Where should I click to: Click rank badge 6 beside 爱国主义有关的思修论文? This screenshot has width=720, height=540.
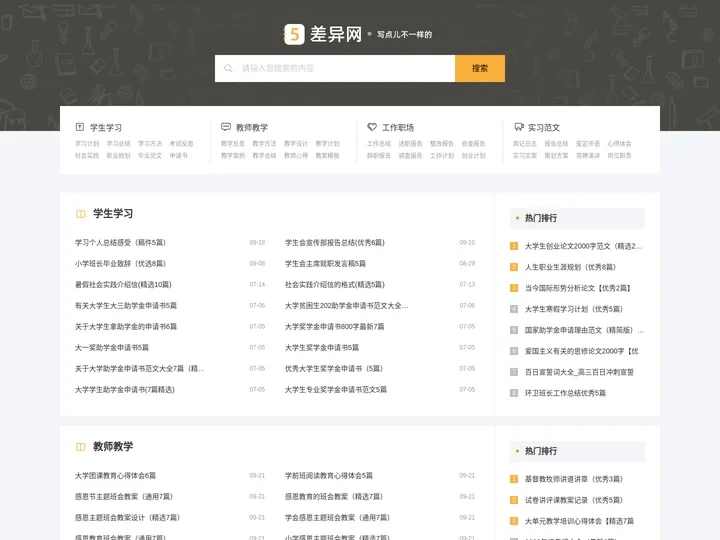[x=514, y=351]
